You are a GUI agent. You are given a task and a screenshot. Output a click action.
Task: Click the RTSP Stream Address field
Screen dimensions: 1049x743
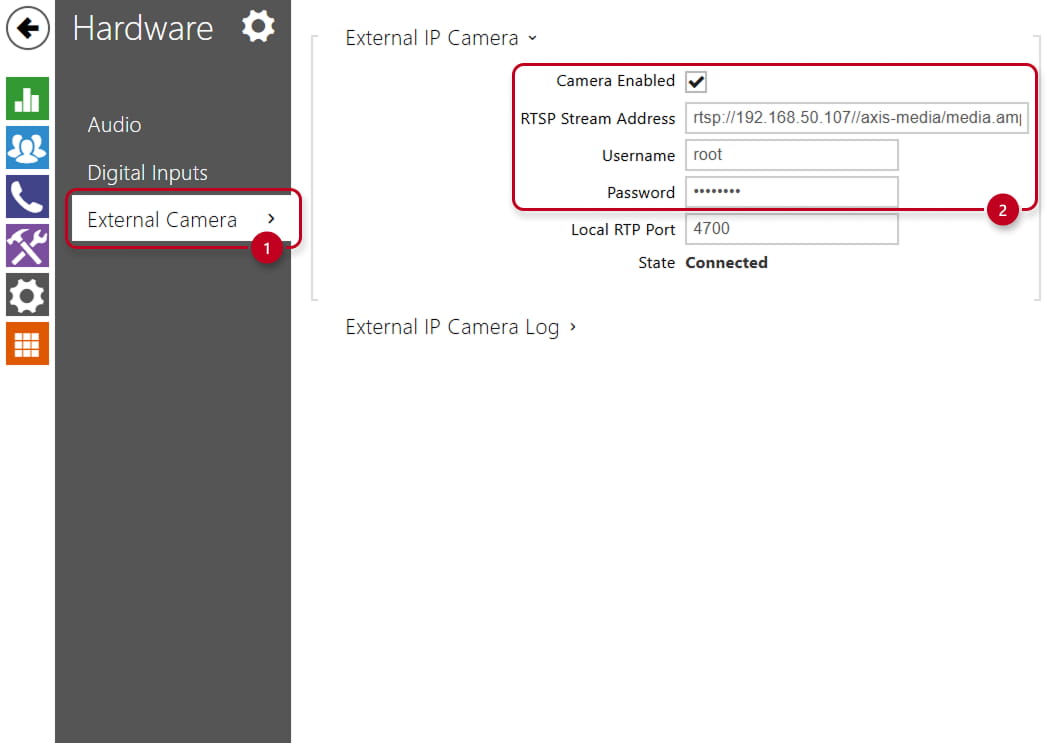856,118
